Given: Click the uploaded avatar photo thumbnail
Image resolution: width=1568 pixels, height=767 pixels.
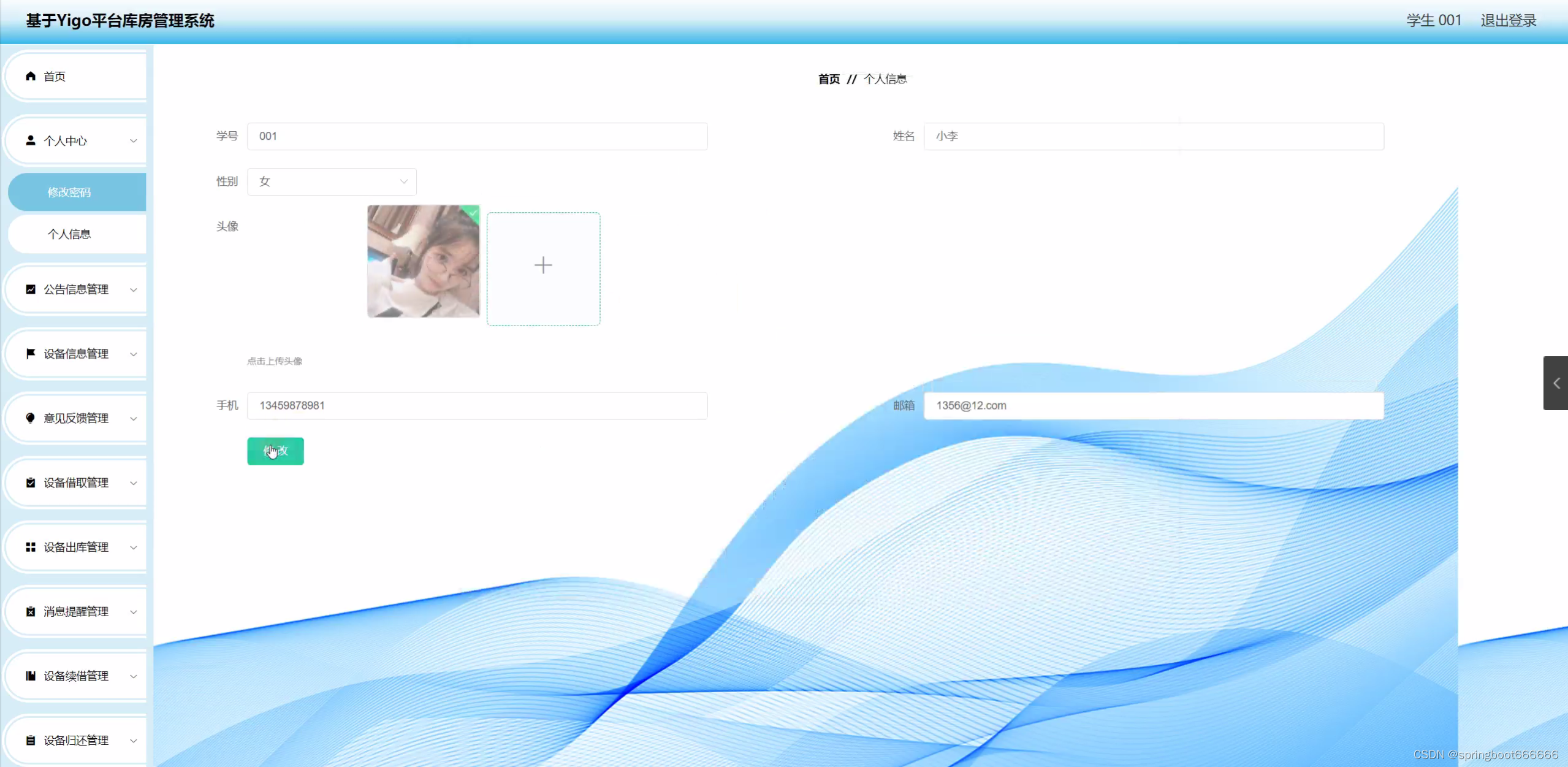Looking at the screenshot, I should coord(423,262).
